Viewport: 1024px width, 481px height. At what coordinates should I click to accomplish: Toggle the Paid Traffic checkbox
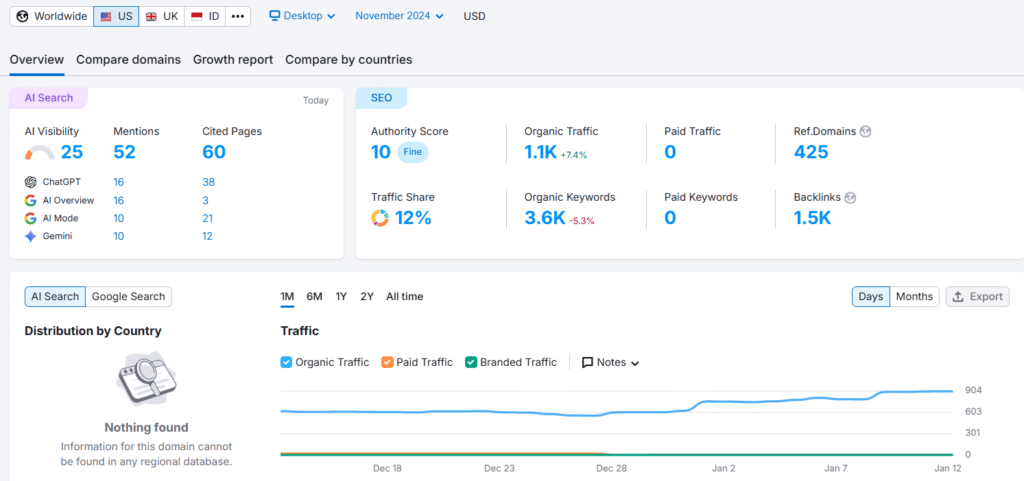click(x=388, y=362)
